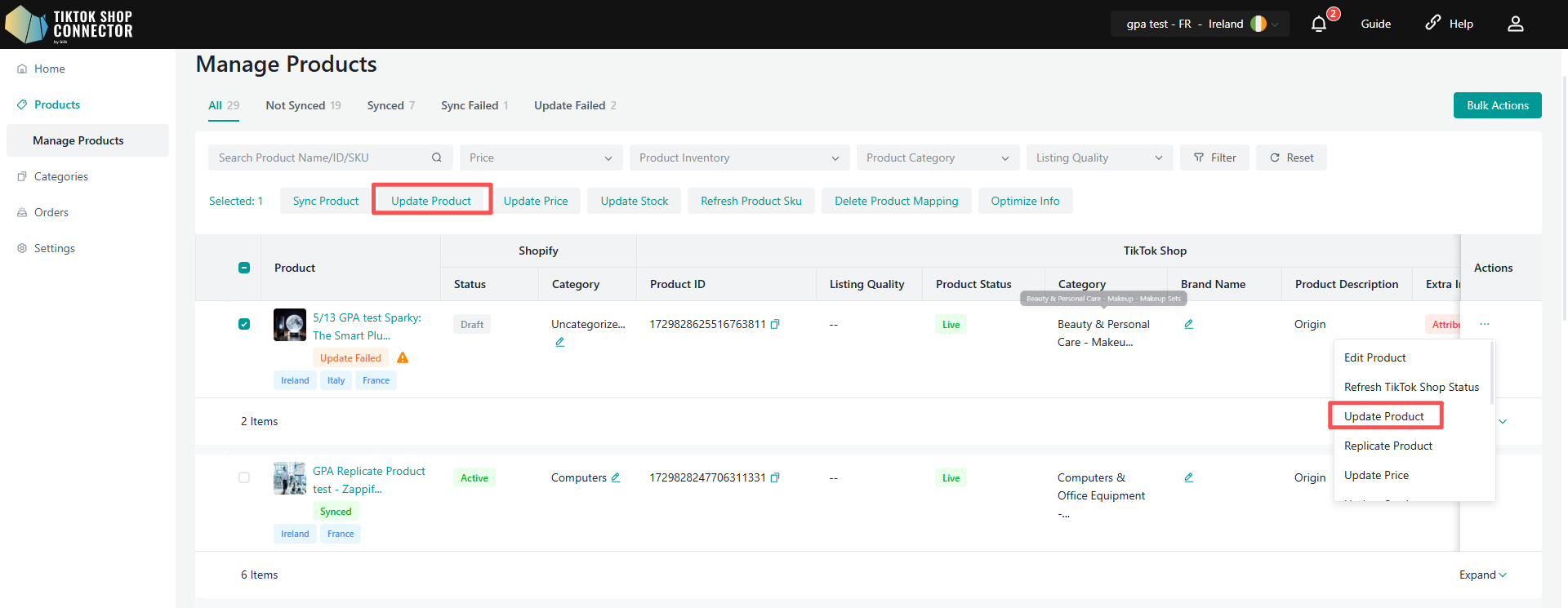Click the Update Product toolbar button
Screen dimensions: 1568x608
click(x=431, y=201)
